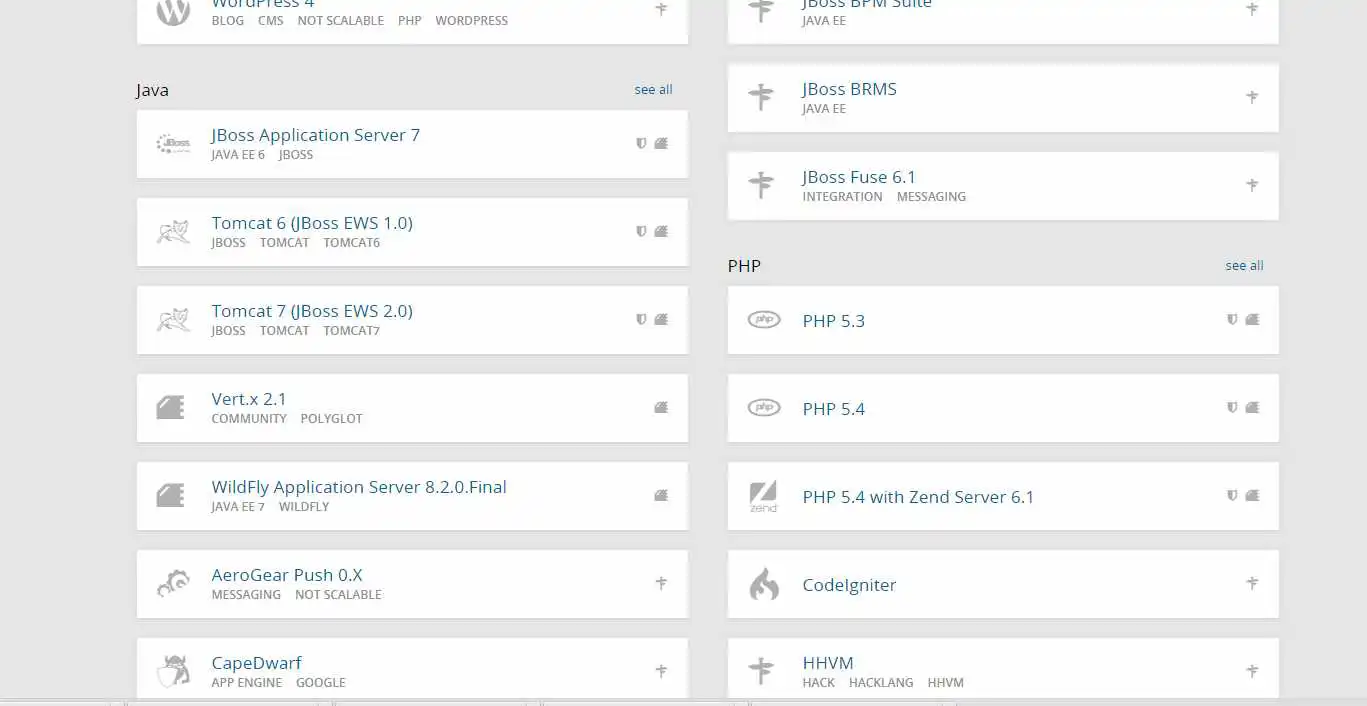Choose PHP 5.4 with Zend Server 6.1
This screenshot has height=706, width=1367.
click(918, 497)
